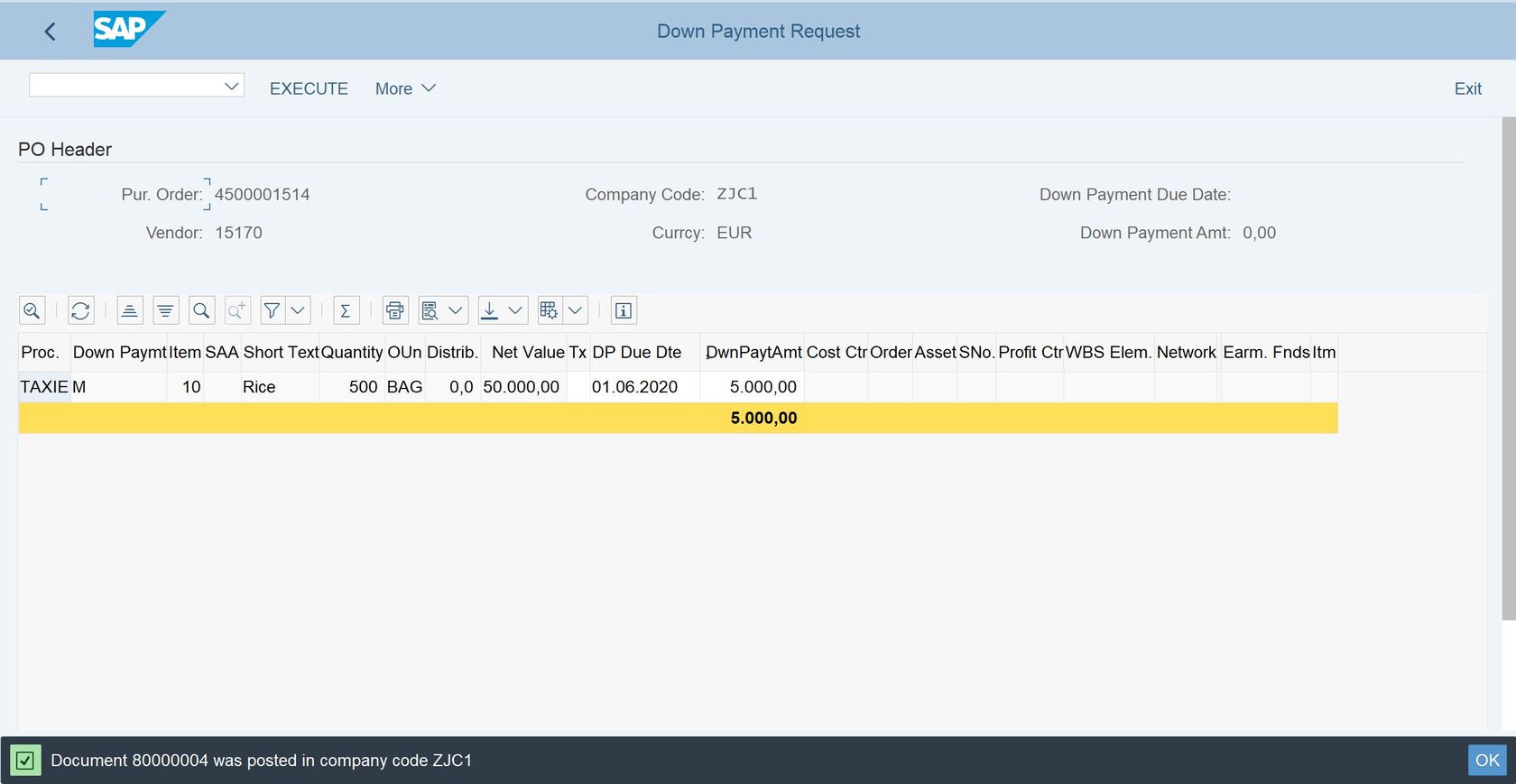Viewport: 1516px width, 784px height.
Task: Click the Exit button
Action: pos(1468,88)
